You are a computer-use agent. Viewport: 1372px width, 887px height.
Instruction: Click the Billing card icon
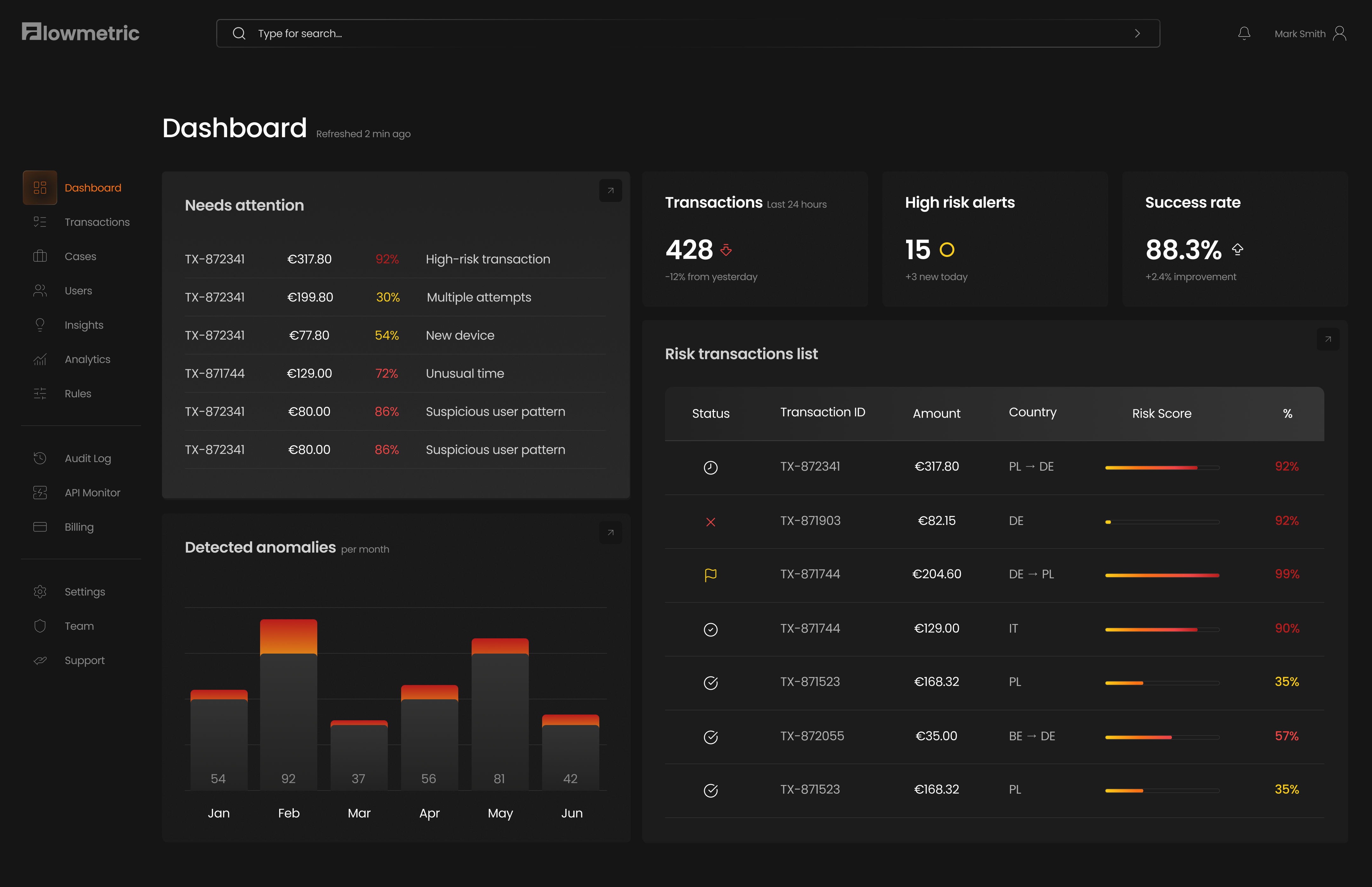(x=40, y=527)
